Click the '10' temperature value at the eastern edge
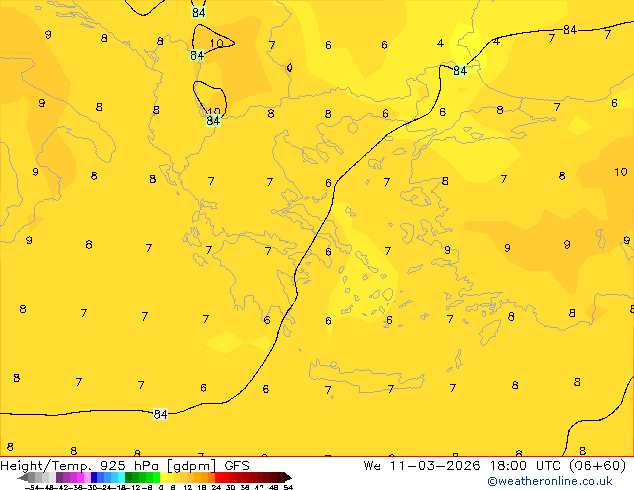This screenshot has height=490, width=634. click(621, 172)
